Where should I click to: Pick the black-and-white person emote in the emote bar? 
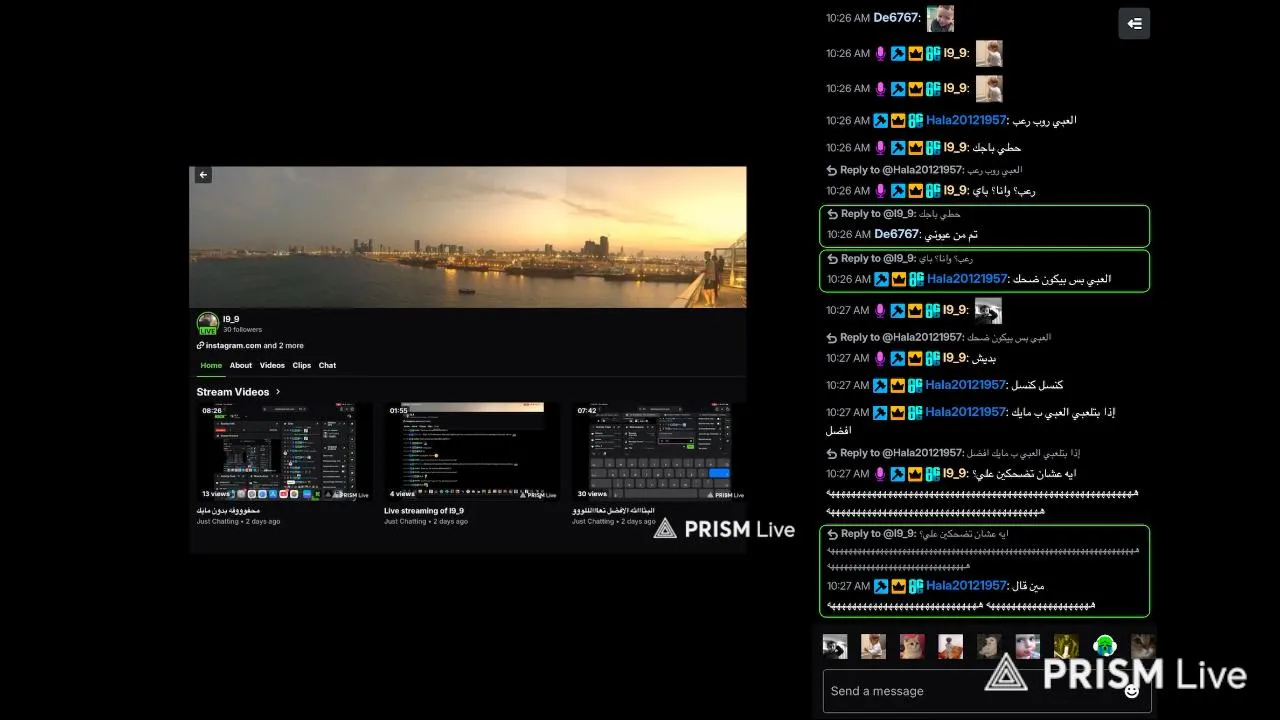pos(835,646)
